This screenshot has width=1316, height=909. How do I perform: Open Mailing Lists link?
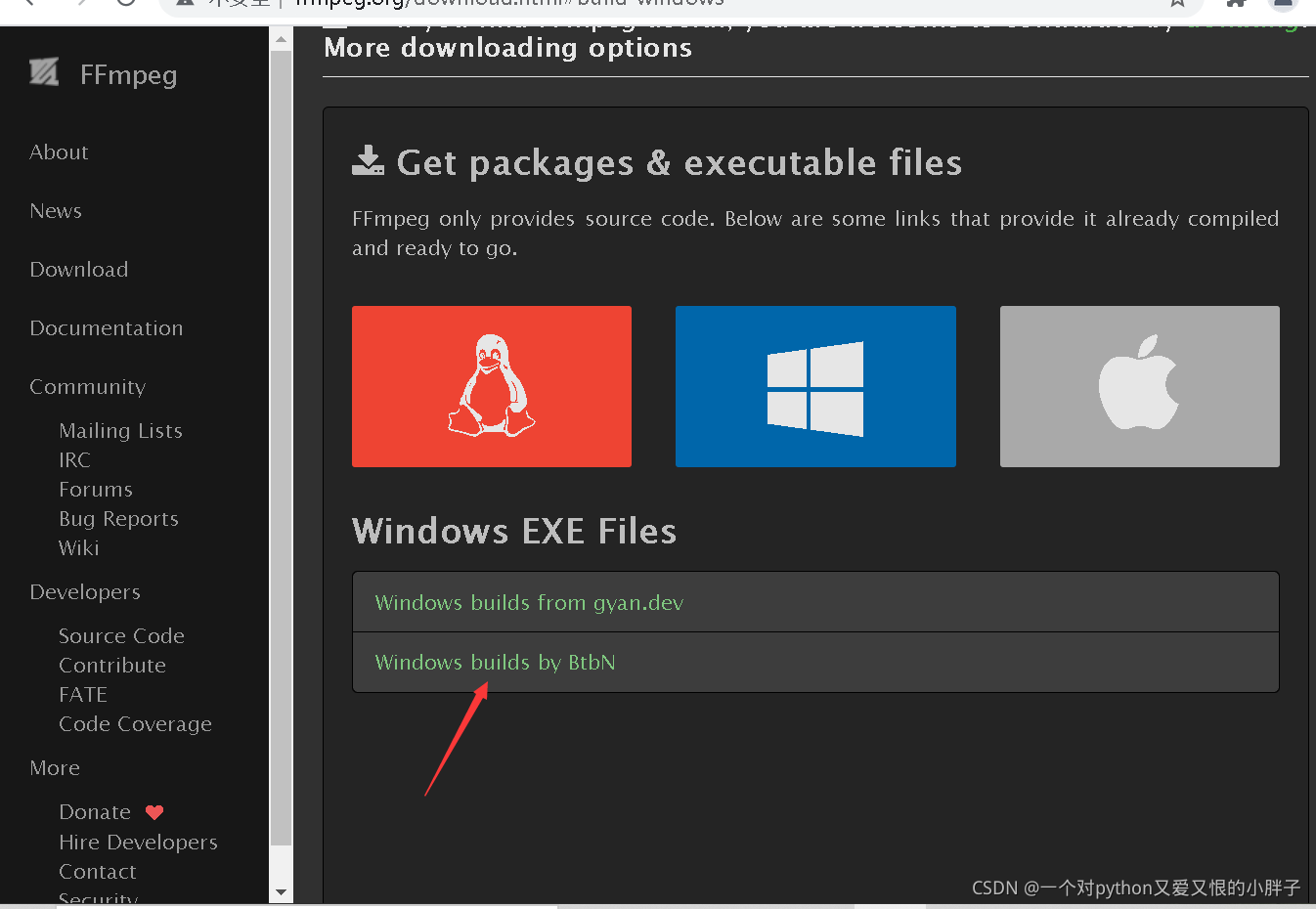tap(120, 431)
